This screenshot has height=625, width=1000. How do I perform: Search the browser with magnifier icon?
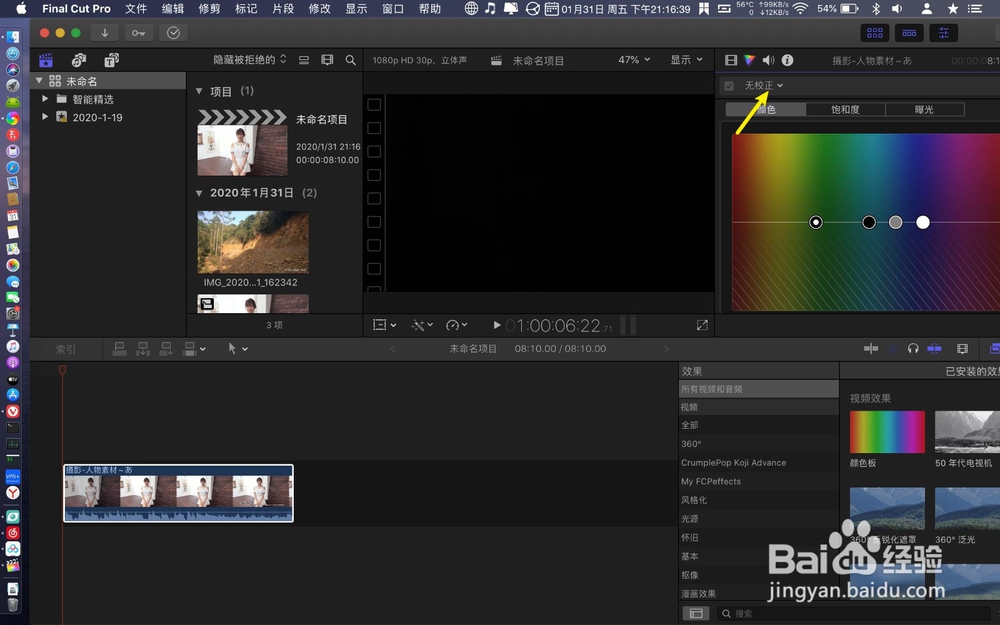click(350, 60)
